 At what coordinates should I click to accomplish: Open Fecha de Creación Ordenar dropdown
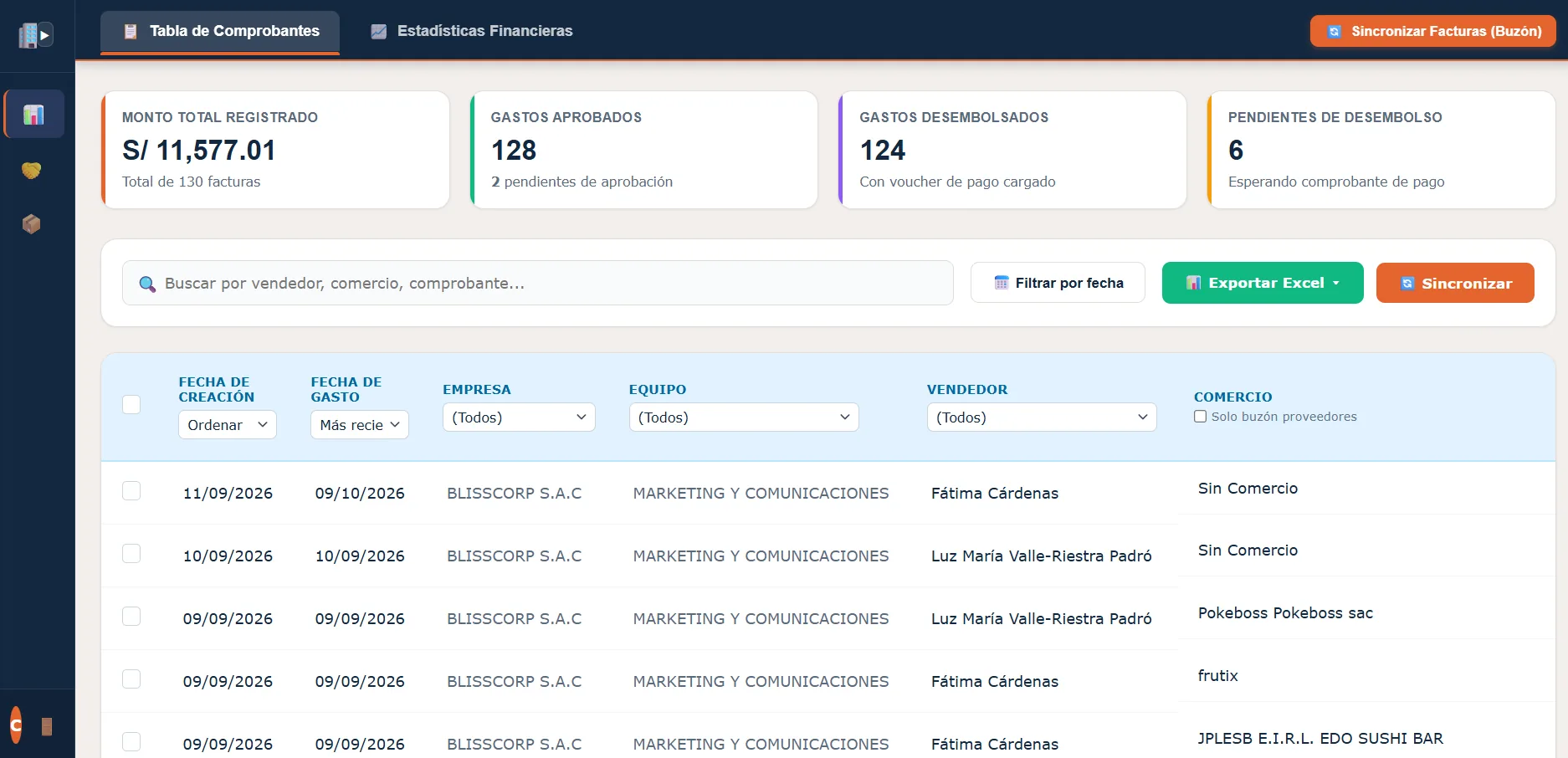tap(228, 425)
